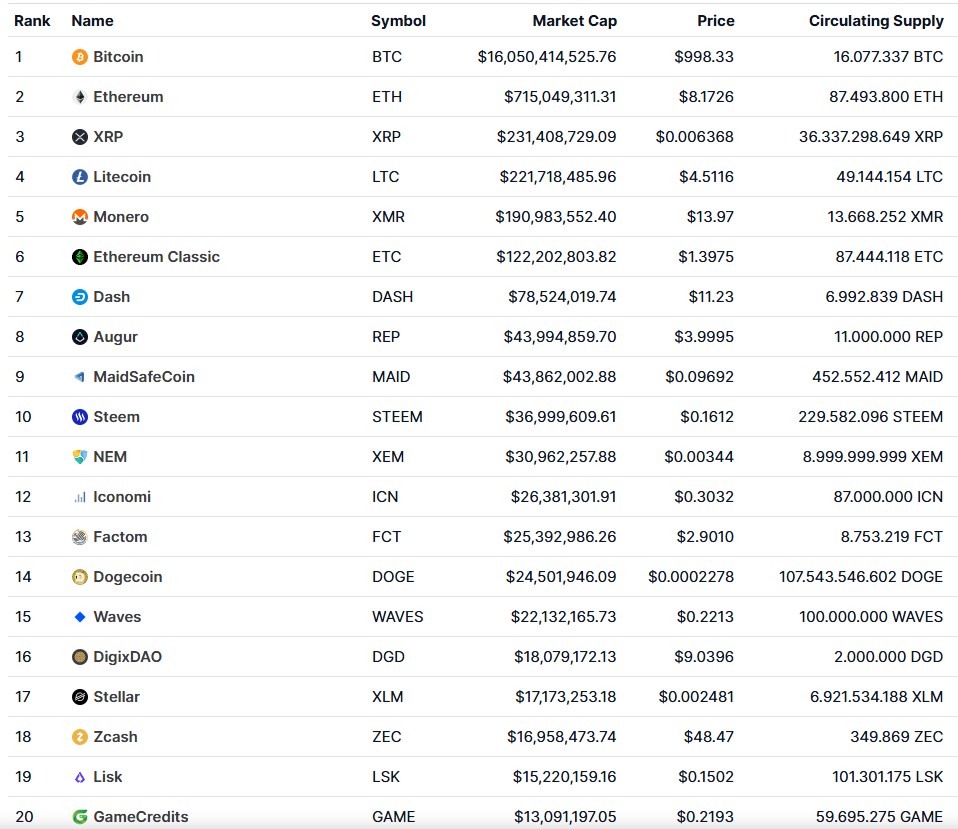Click the Bitcoin coin icon

[79, 57]
